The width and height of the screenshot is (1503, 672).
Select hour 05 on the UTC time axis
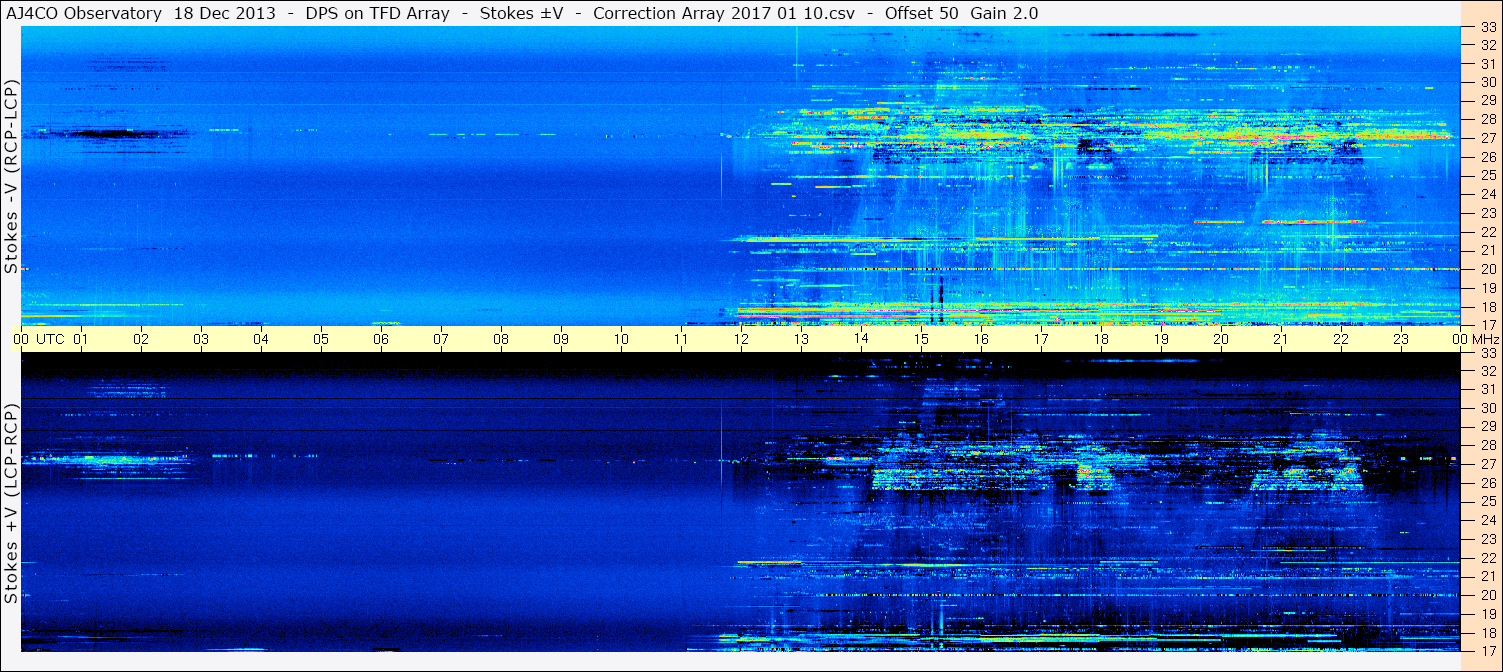tap(321, 339)
